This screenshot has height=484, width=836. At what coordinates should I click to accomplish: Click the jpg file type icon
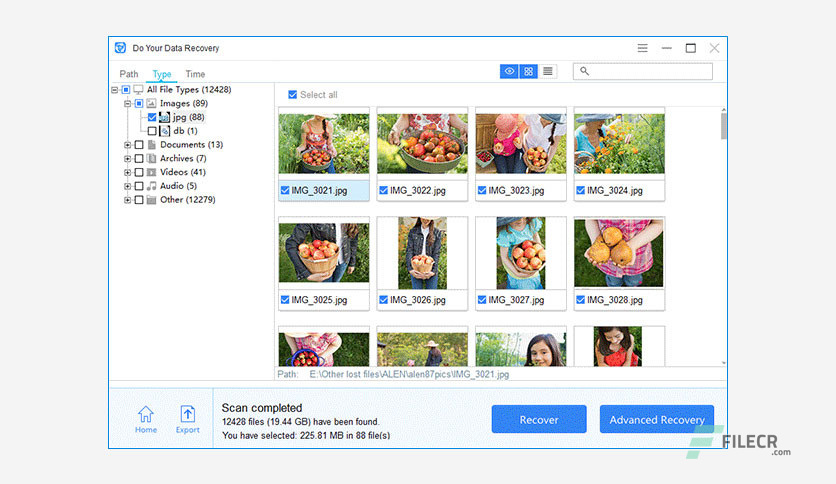click(x=164, y=117)
